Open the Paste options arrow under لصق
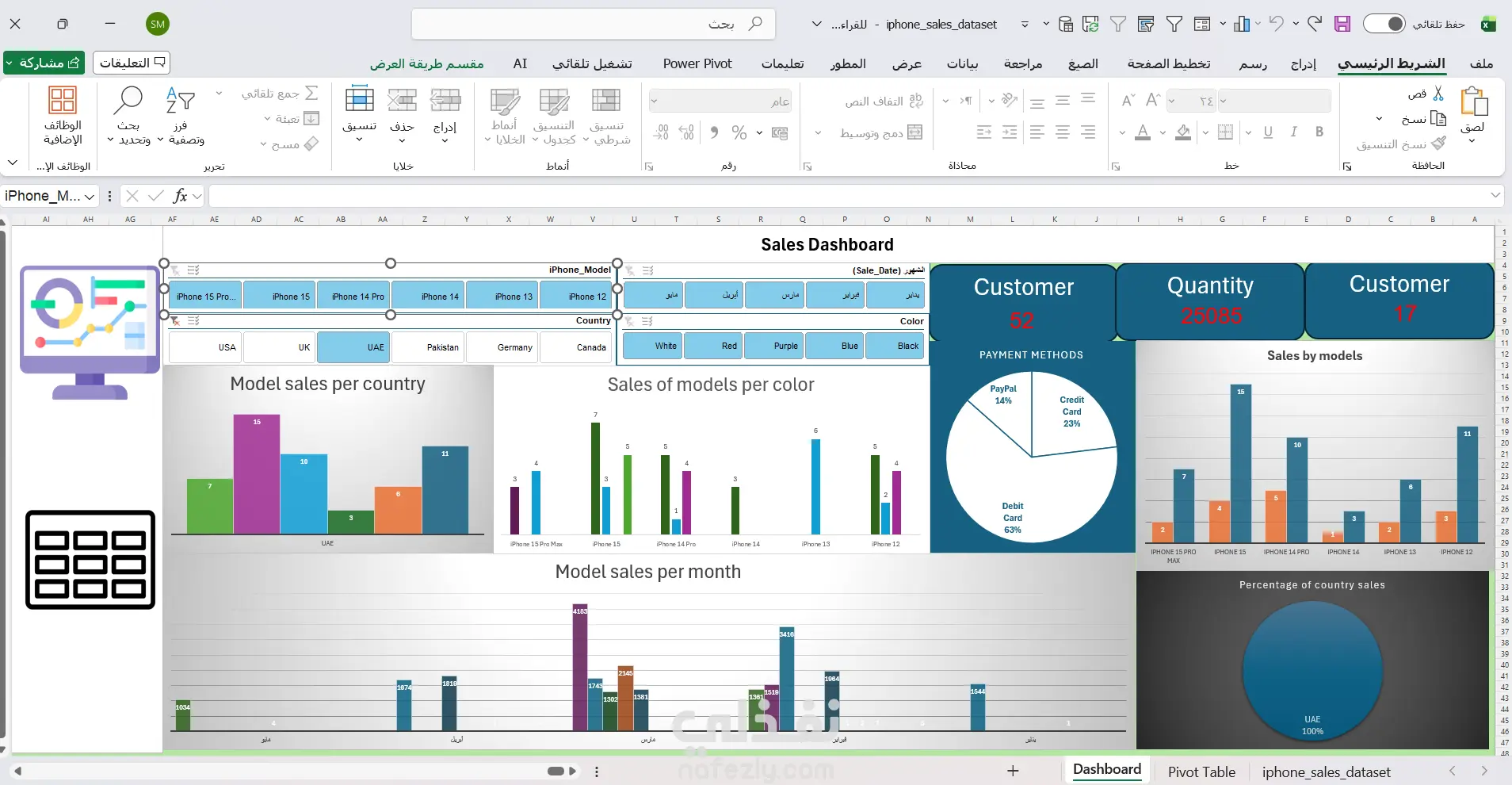This screenshot has height=785, width=1512. point(1472,141)
